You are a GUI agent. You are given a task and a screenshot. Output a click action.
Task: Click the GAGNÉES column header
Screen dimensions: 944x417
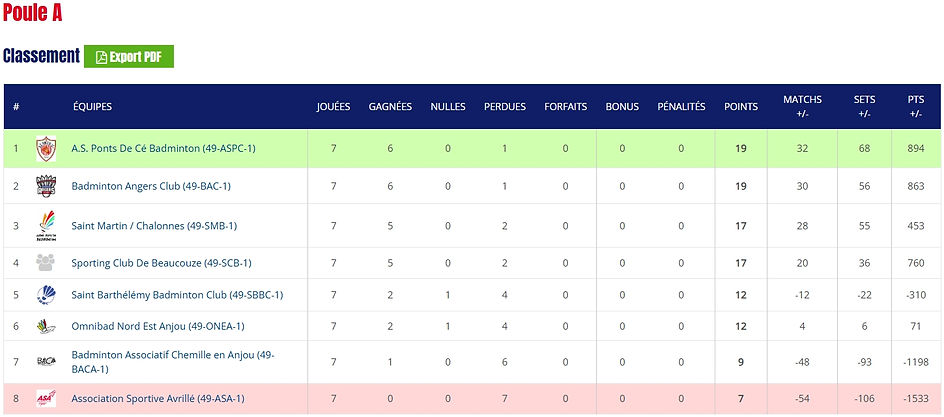tap(390, 107)
